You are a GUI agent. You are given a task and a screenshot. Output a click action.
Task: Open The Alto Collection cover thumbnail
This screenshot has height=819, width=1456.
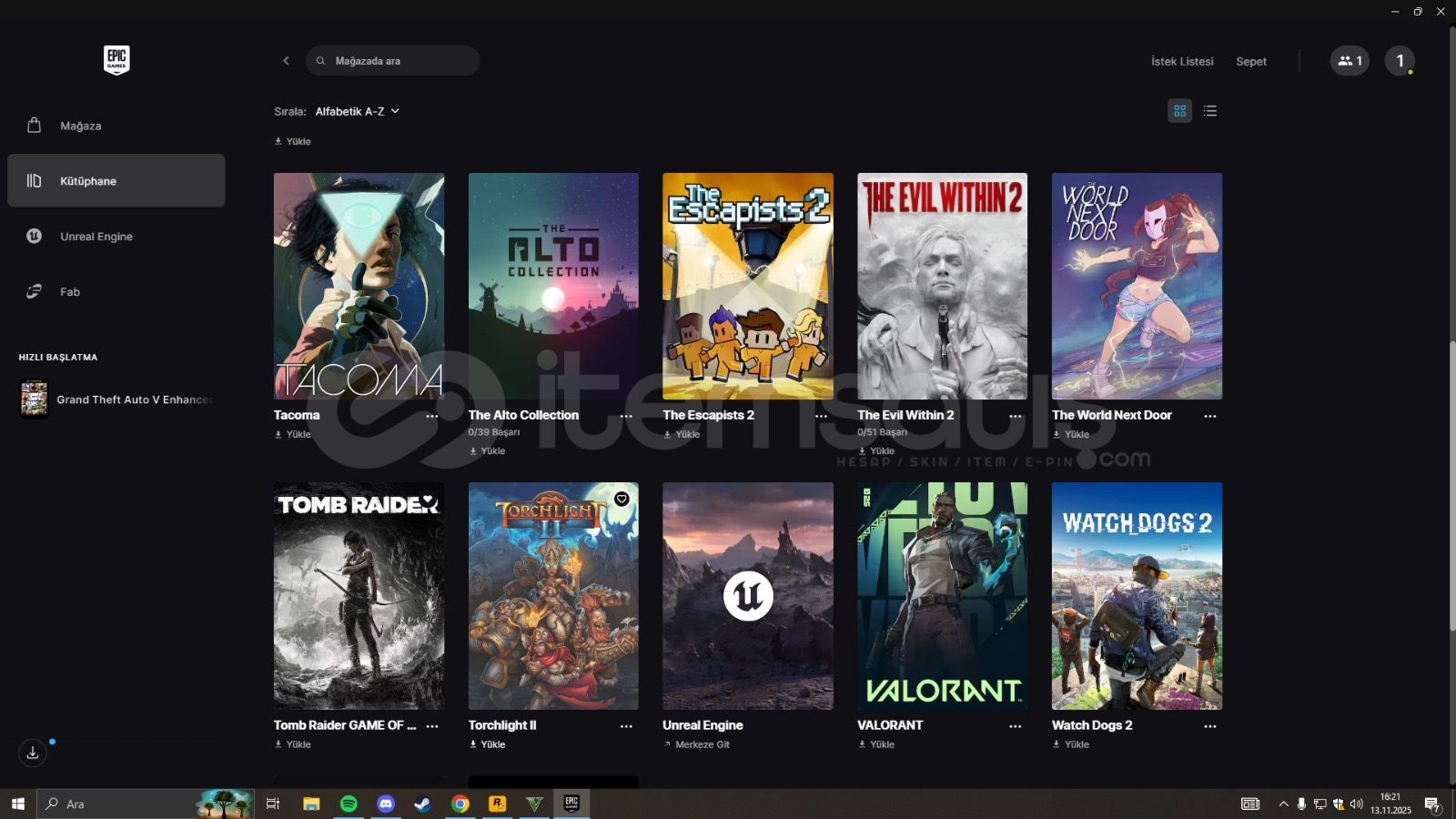[x=553, y=286]
